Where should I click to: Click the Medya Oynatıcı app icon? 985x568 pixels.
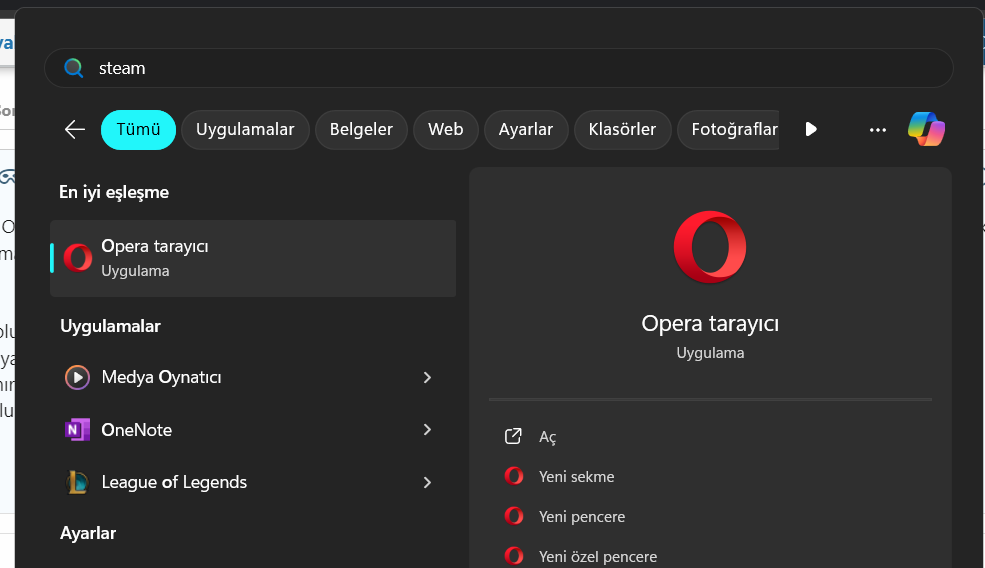[x=77, y=377]
